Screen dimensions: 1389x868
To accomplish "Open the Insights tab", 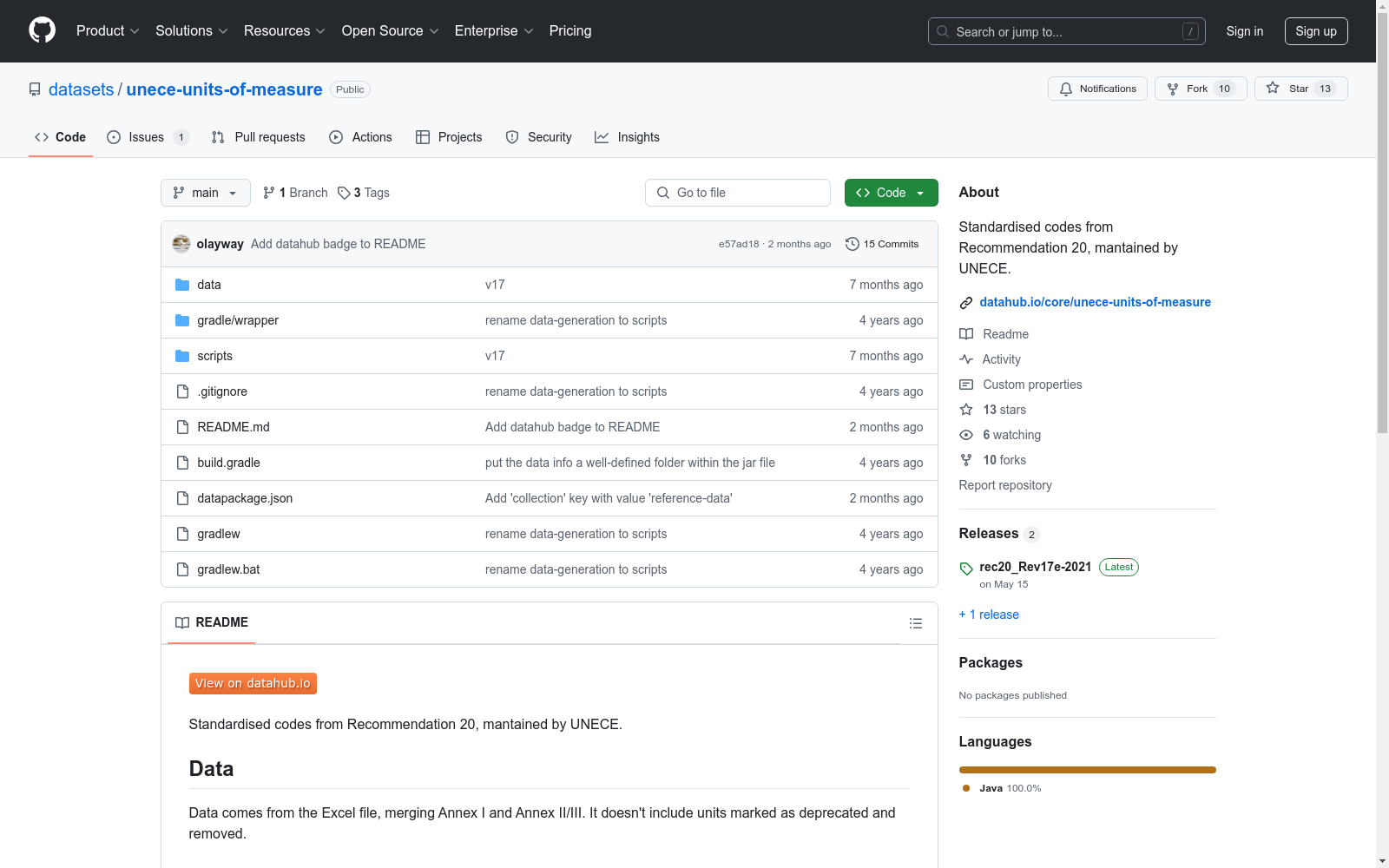I will click(627, 137).
